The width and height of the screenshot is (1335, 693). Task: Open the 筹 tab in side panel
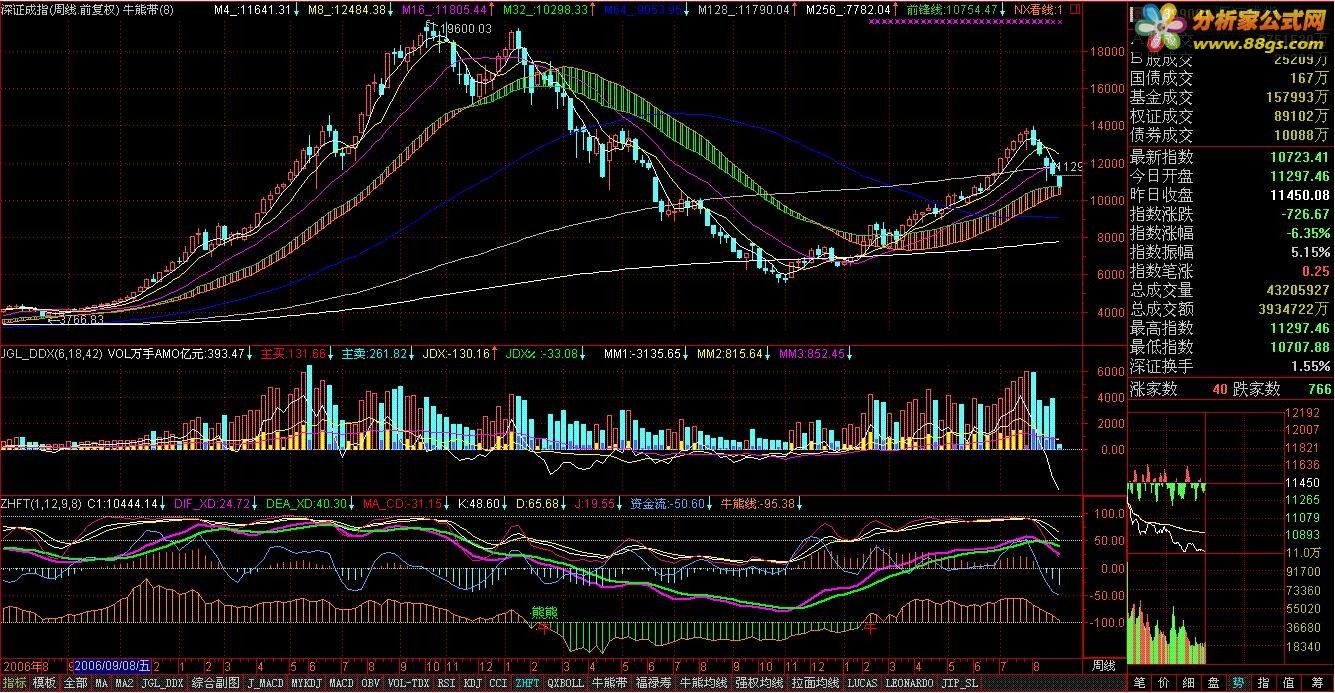point(1315,683)
